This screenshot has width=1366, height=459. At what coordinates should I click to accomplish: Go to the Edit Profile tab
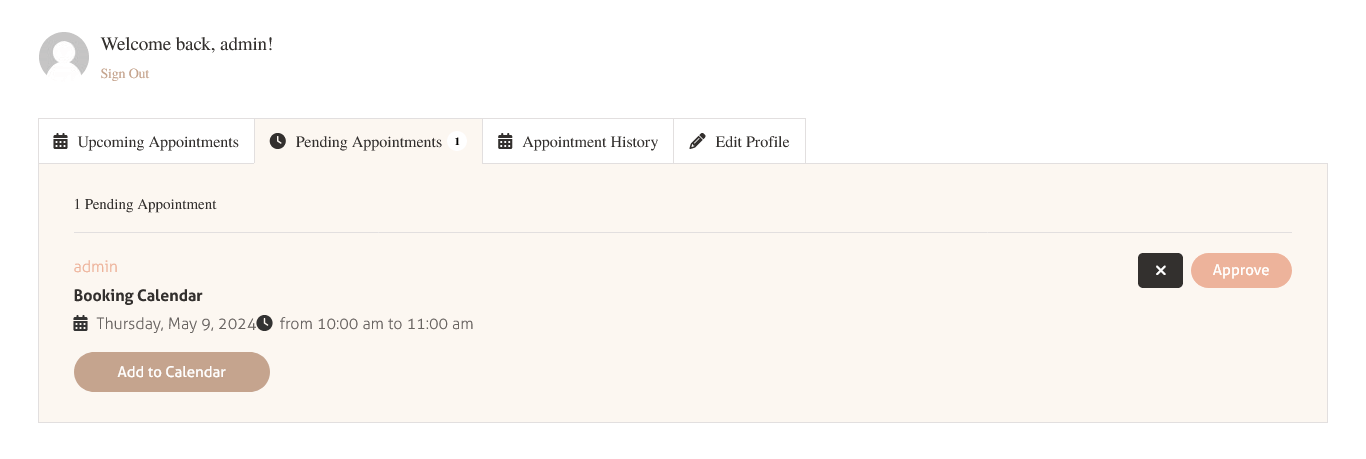[739, 142]
